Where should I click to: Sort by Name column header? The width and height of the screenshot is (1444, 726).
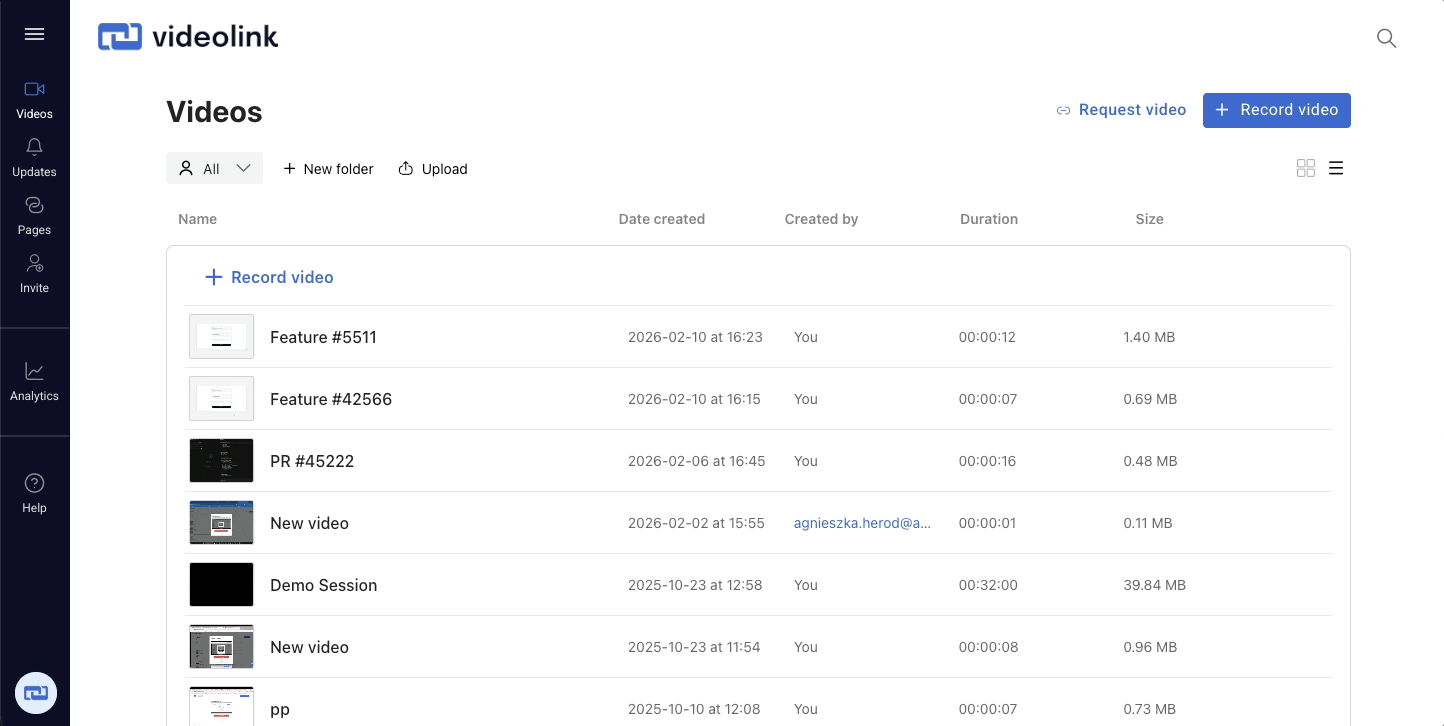[x=197, y=219]
